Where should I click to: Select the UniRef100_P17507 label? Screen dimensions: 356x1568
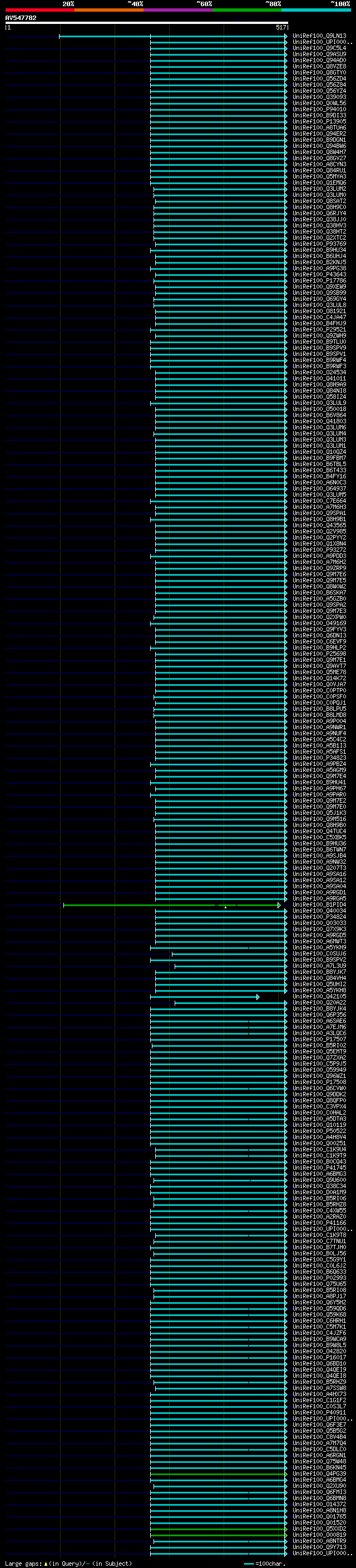(319, 1039)
